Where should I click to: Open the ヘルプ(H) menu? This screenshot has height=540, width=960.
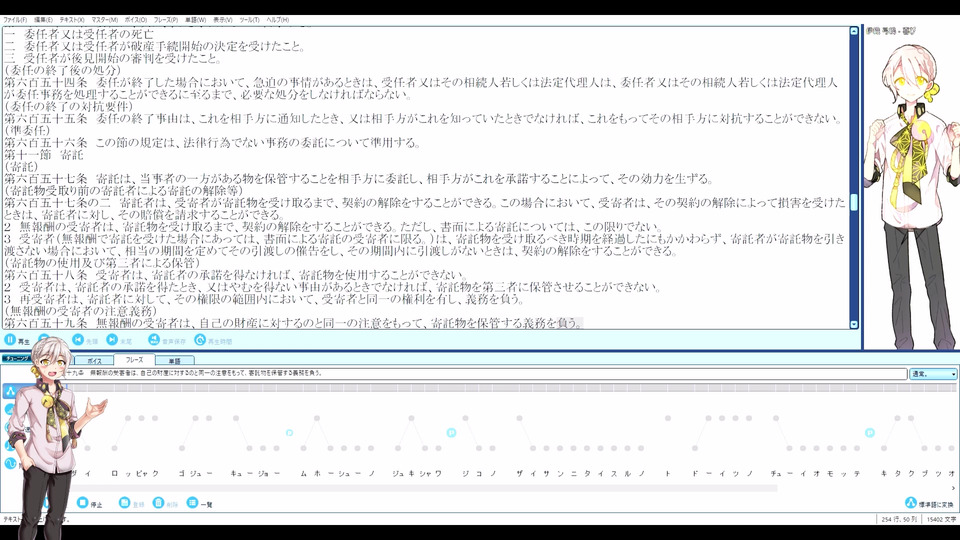(277, 20)
